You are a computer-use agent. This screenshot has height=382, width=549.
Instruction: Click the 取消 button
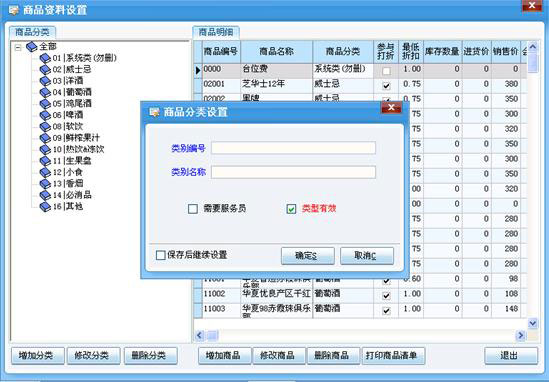[367, 256]
